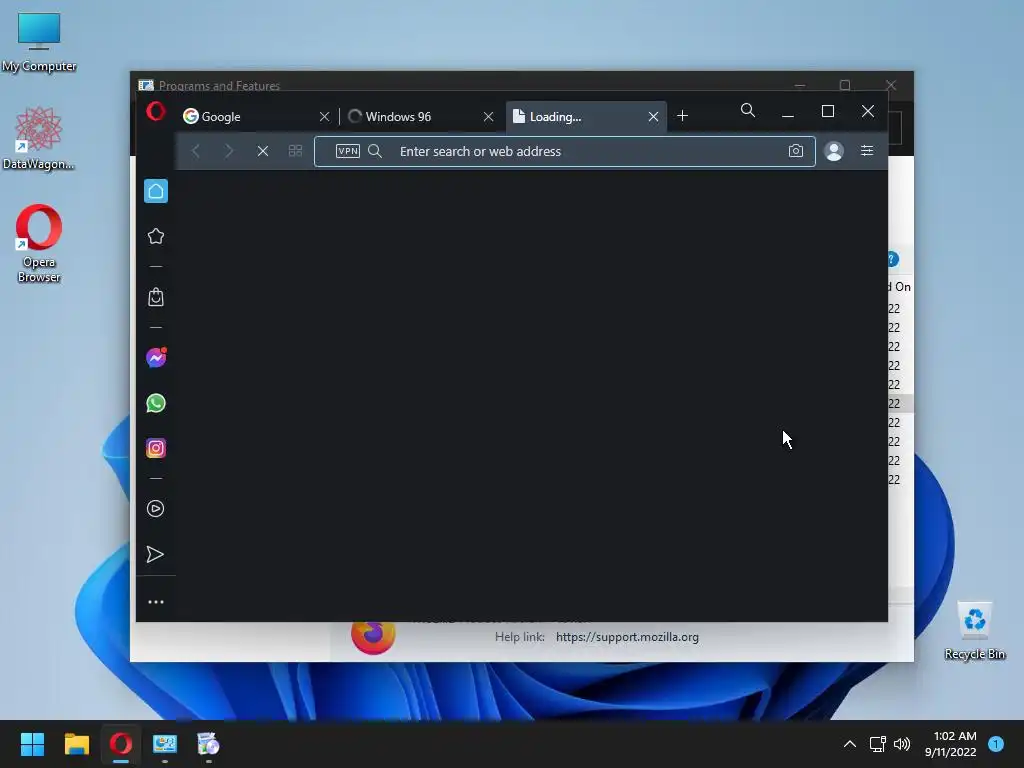
Task: Close the Windows 96 tab
Action: tap(488, 116)
